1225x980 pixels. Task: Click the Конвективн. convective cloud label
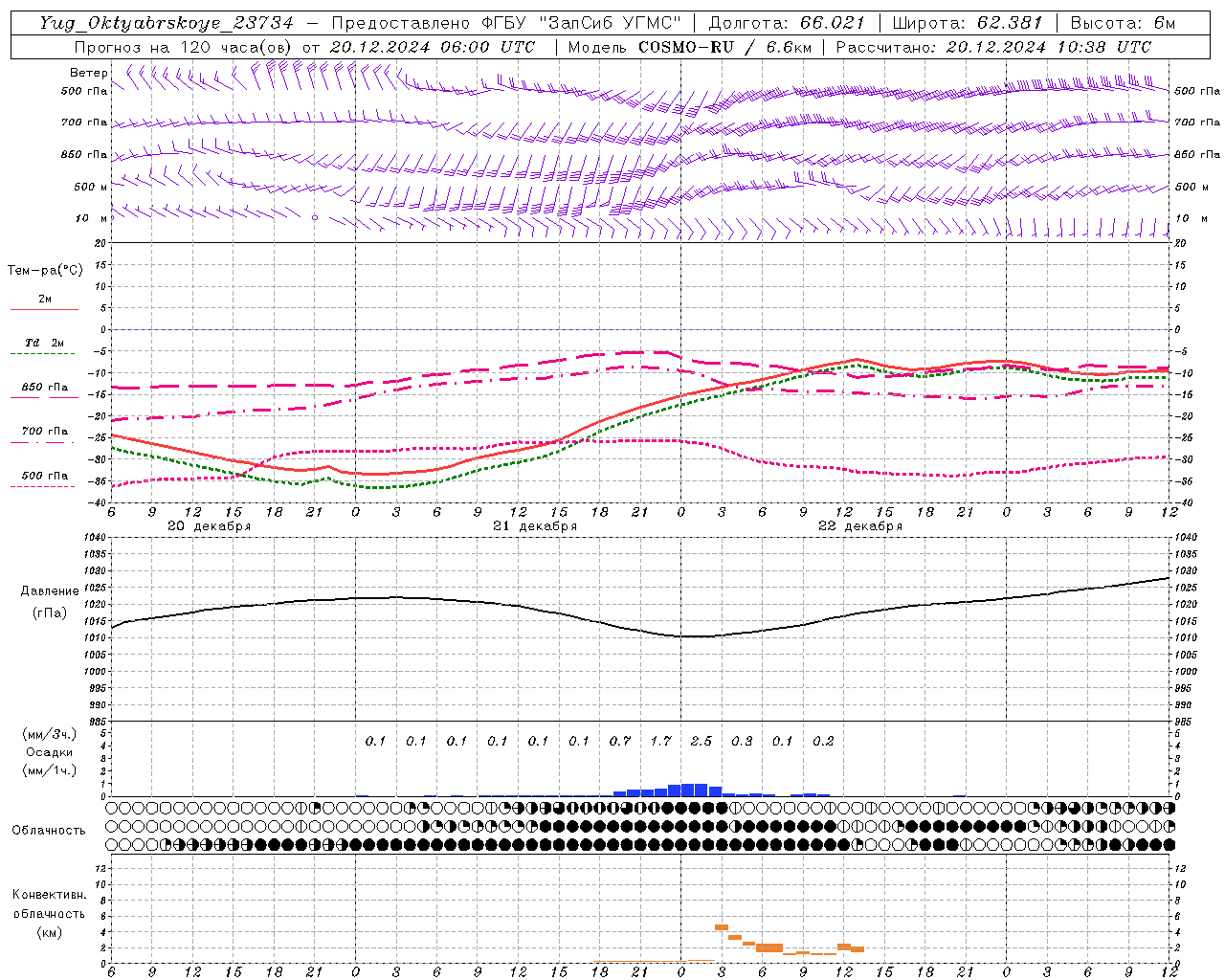pos(49,895)
